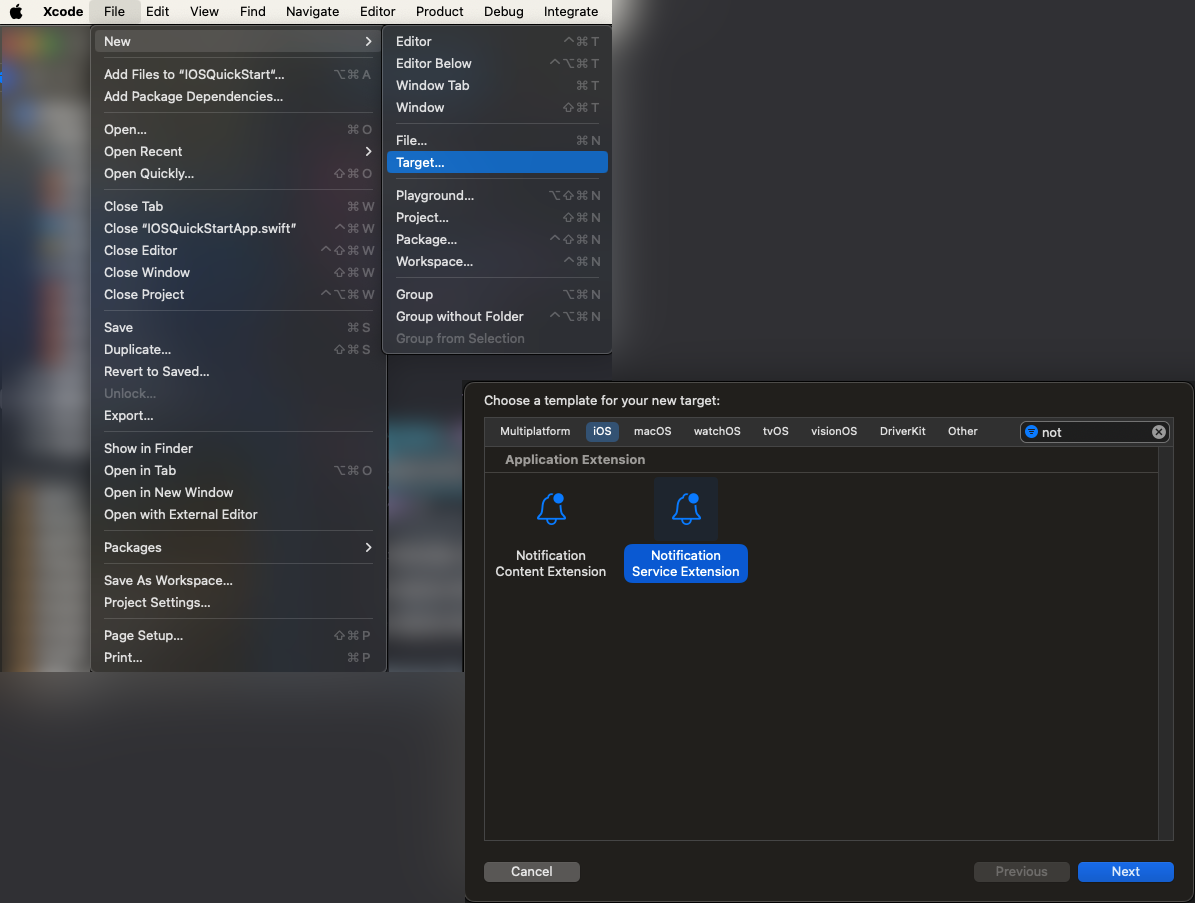
Task: Switch to the watchOS platform tab
Action: pos(717,431)
